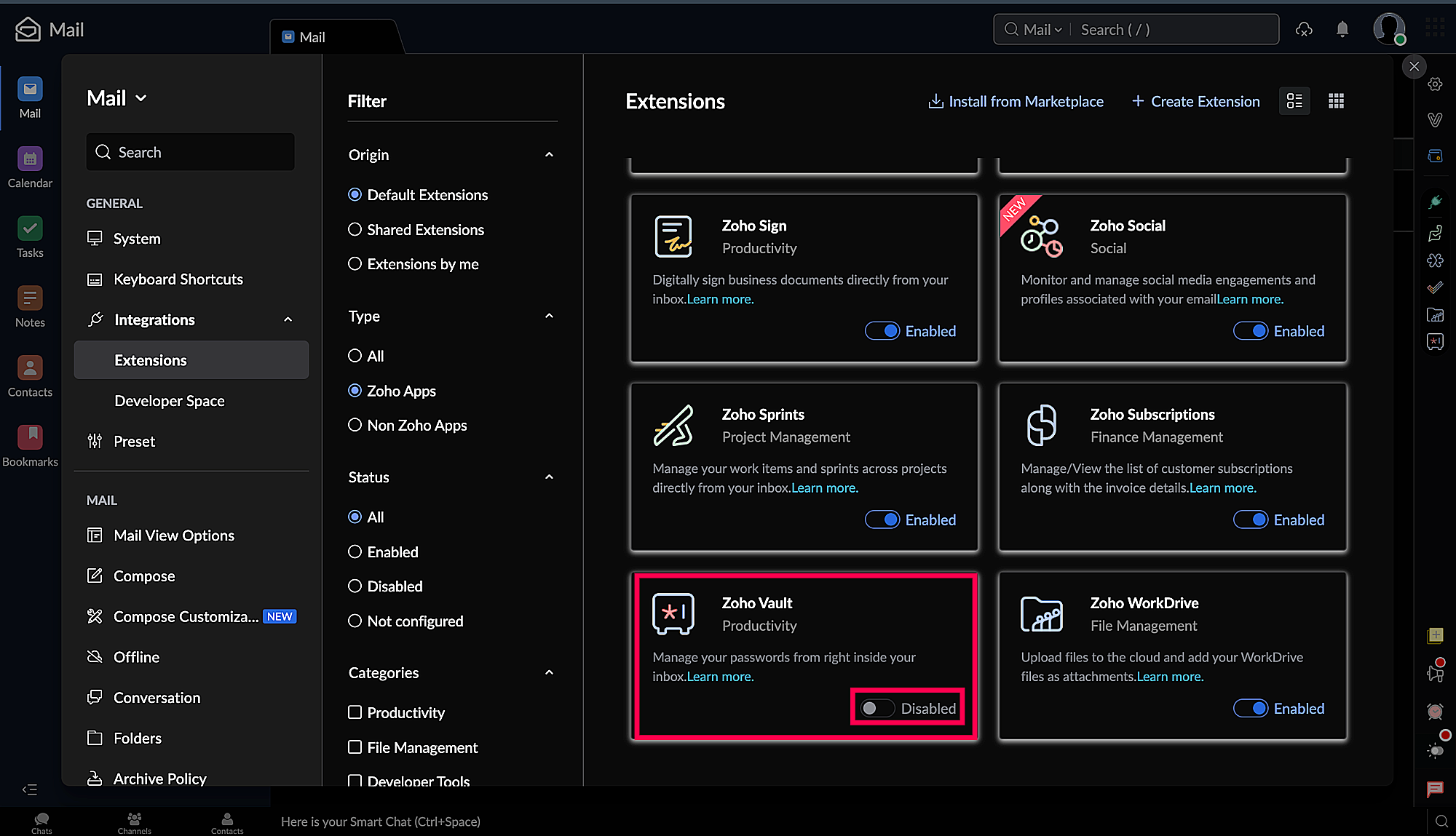This screenshot has width=1456, height=836.
Task: Collapse the Status filter section
Action: (549, 477)
